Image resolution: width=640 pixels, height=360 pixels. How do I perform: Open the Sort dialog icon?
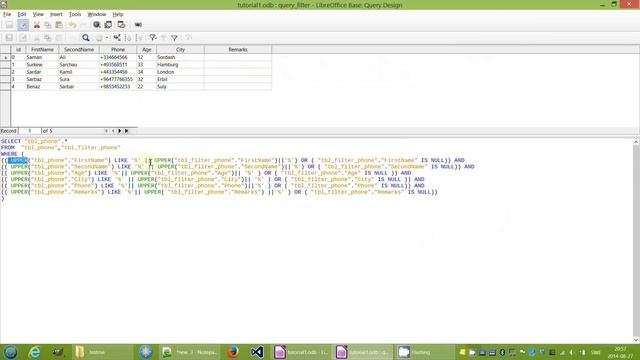(117, 38)
